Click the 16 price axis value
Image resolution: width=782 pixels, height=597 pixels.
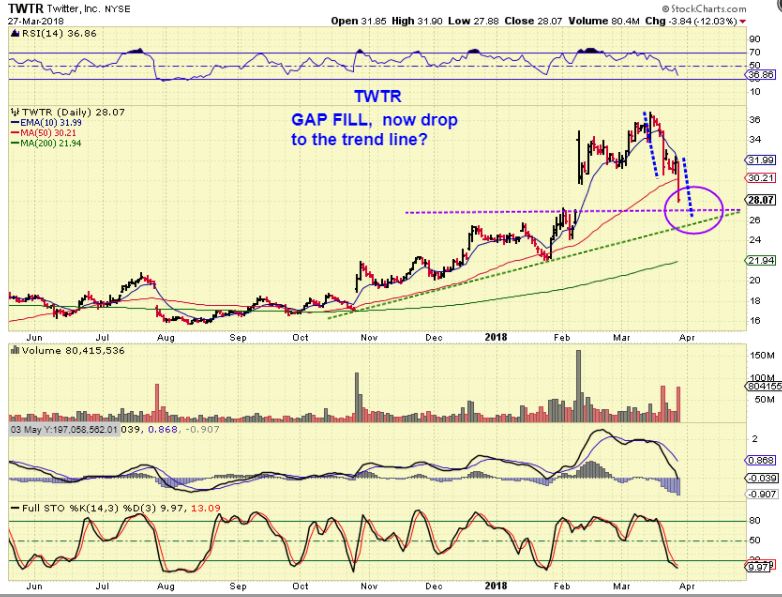tap(755, 321)
